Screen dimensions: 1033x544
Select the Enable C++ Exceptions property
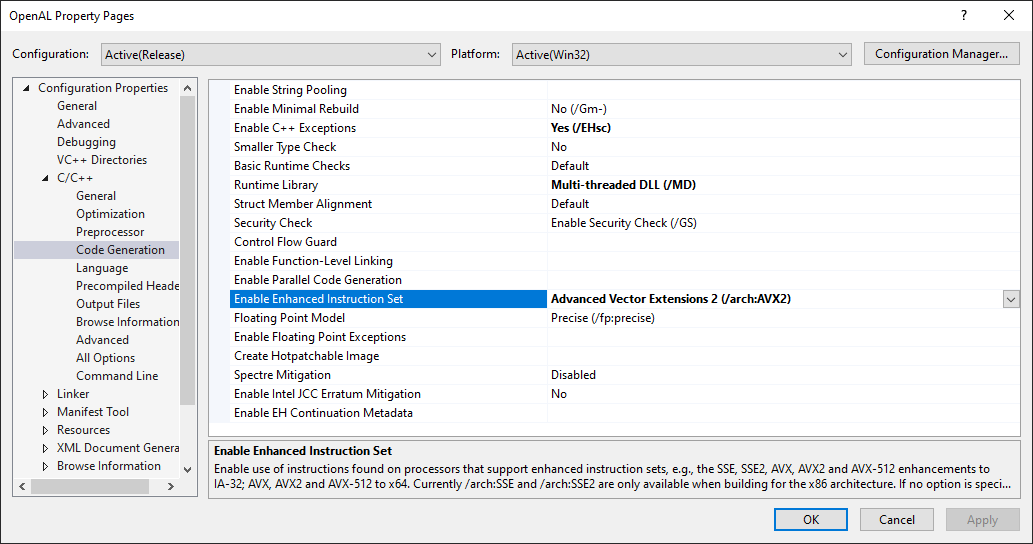click(x=294, y=128)
